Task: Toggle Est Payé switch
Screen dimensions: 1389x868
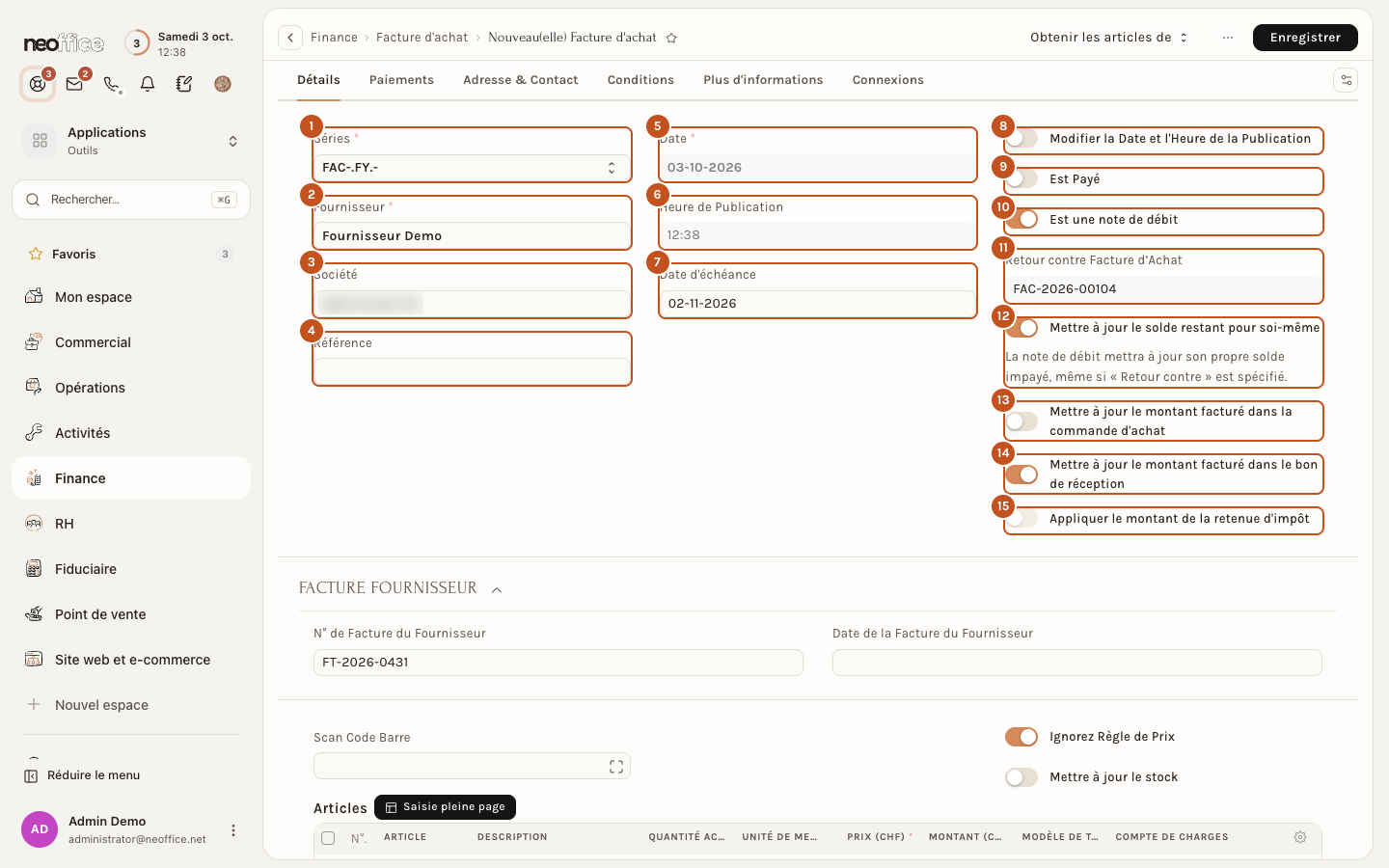Action: [x=1021, y=179]
